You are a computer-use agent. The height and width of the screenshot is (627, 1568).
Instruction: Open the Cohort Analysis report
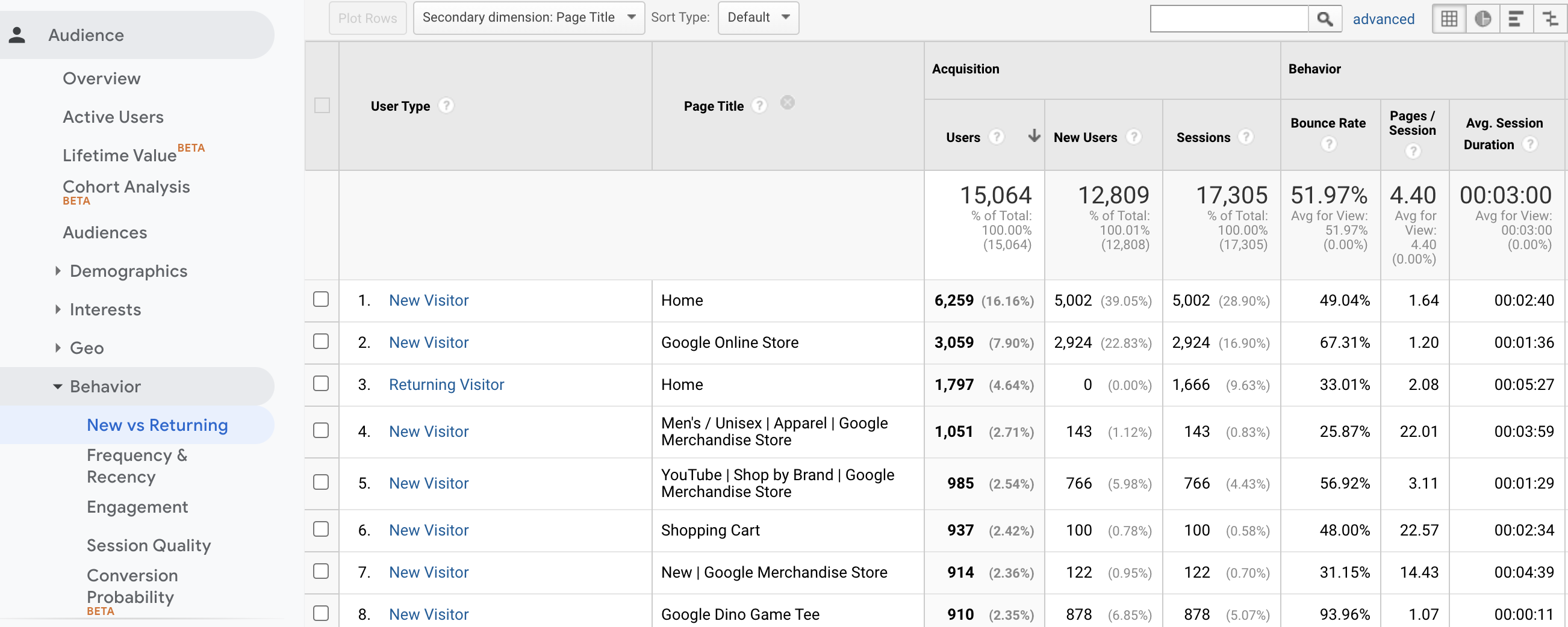point(125,188)
